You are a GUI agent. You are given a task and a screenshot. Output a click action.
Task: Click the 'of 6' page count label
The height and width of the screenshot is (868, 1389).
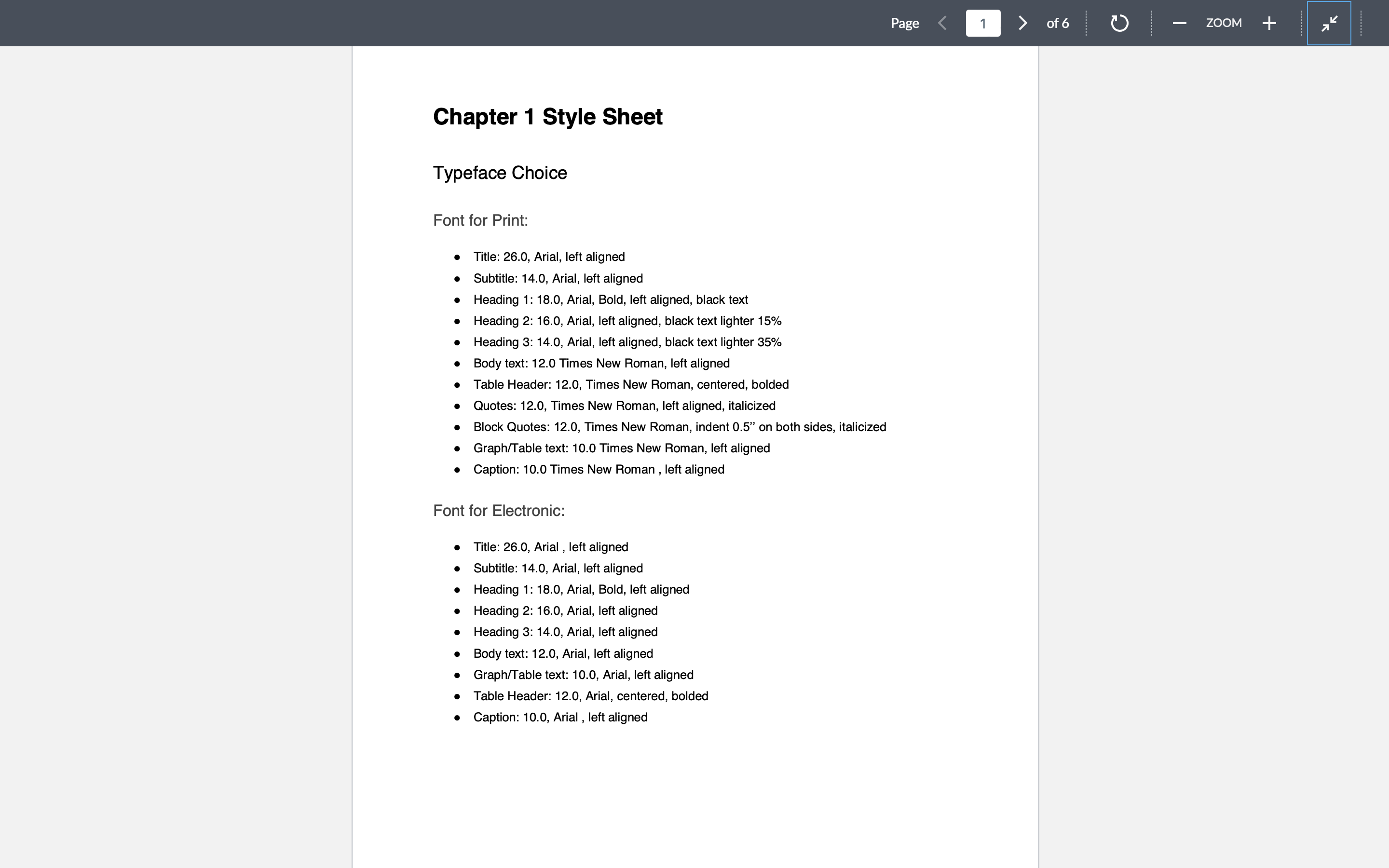click(x=1058, y=23)
